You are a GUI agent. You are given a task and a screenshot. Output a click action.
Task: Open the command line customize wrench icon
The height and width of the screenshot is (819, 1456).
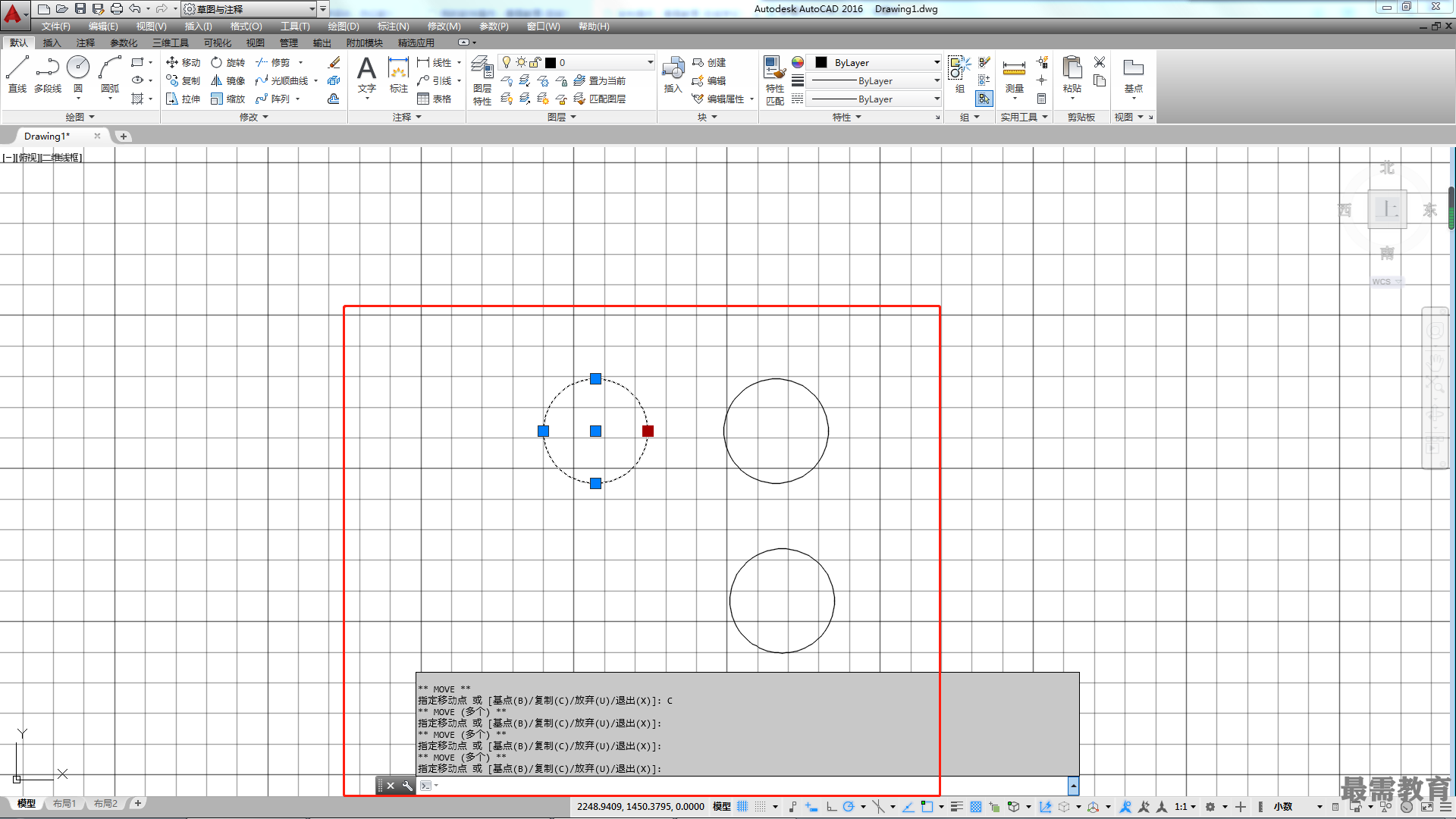click(x=407, y=786)
